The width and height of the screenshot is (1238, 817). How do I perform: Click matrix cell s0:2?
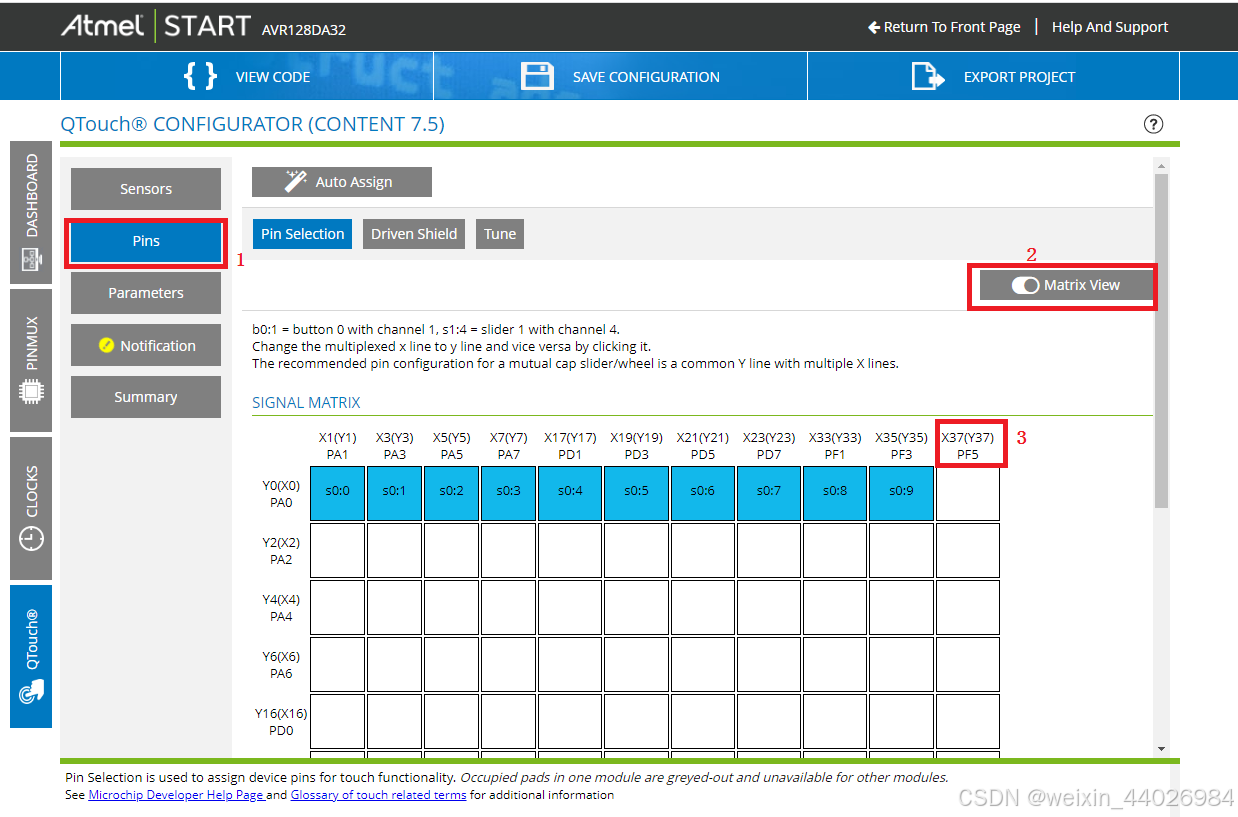pos(451,493)
